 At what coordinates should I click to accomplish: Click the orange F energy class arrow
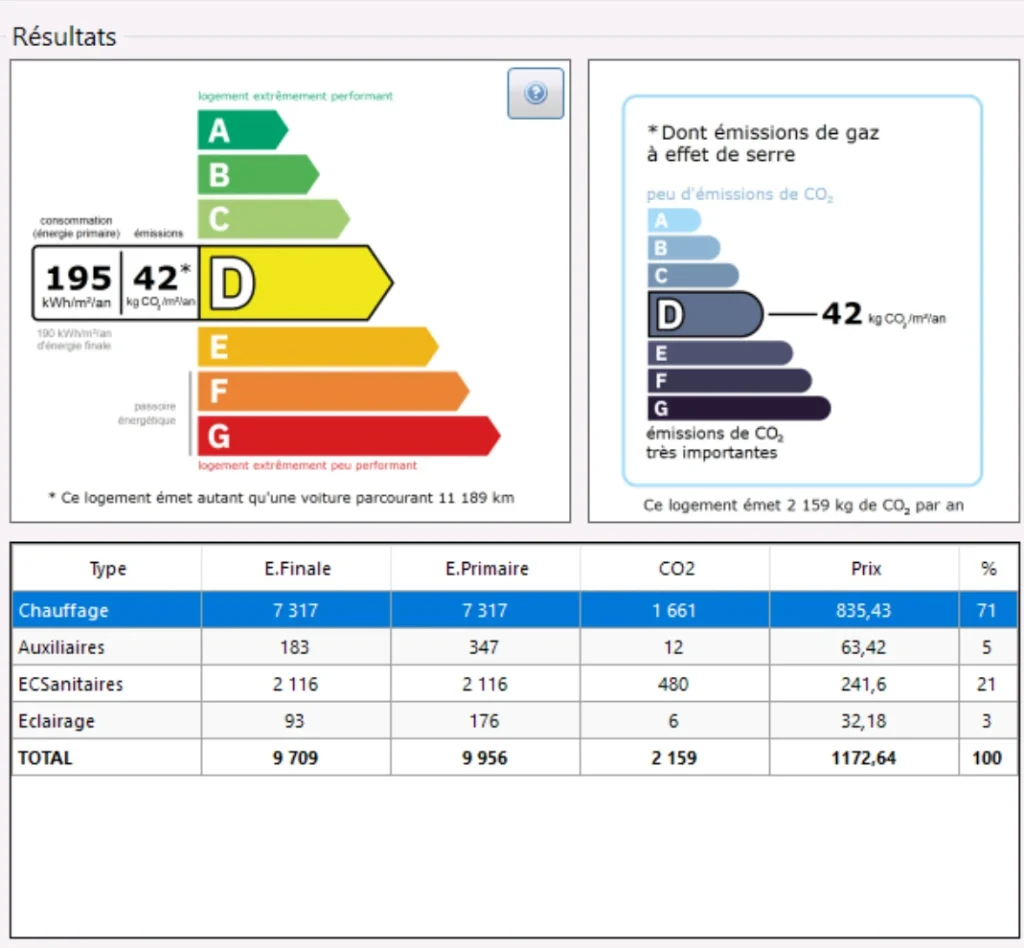[x=330, y=391]
